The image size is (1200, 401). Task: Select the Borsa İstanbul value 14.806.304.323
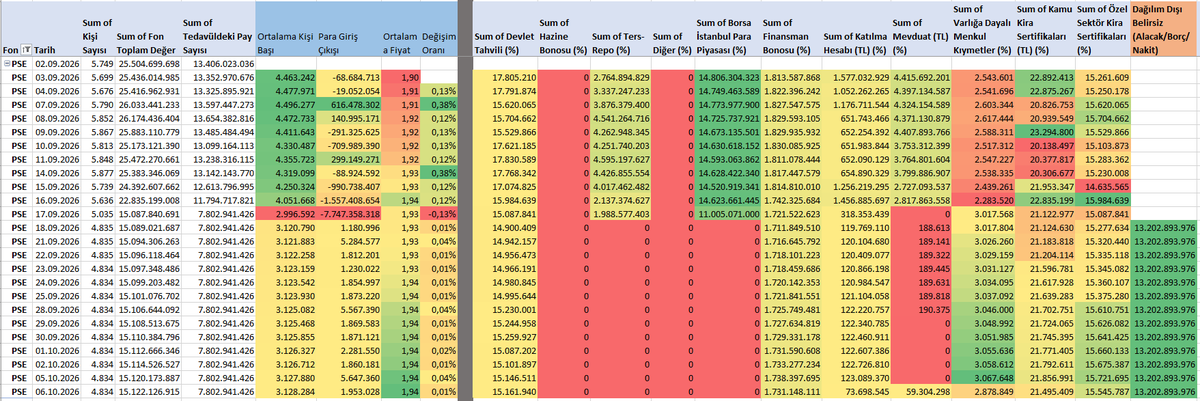point(729,77)
